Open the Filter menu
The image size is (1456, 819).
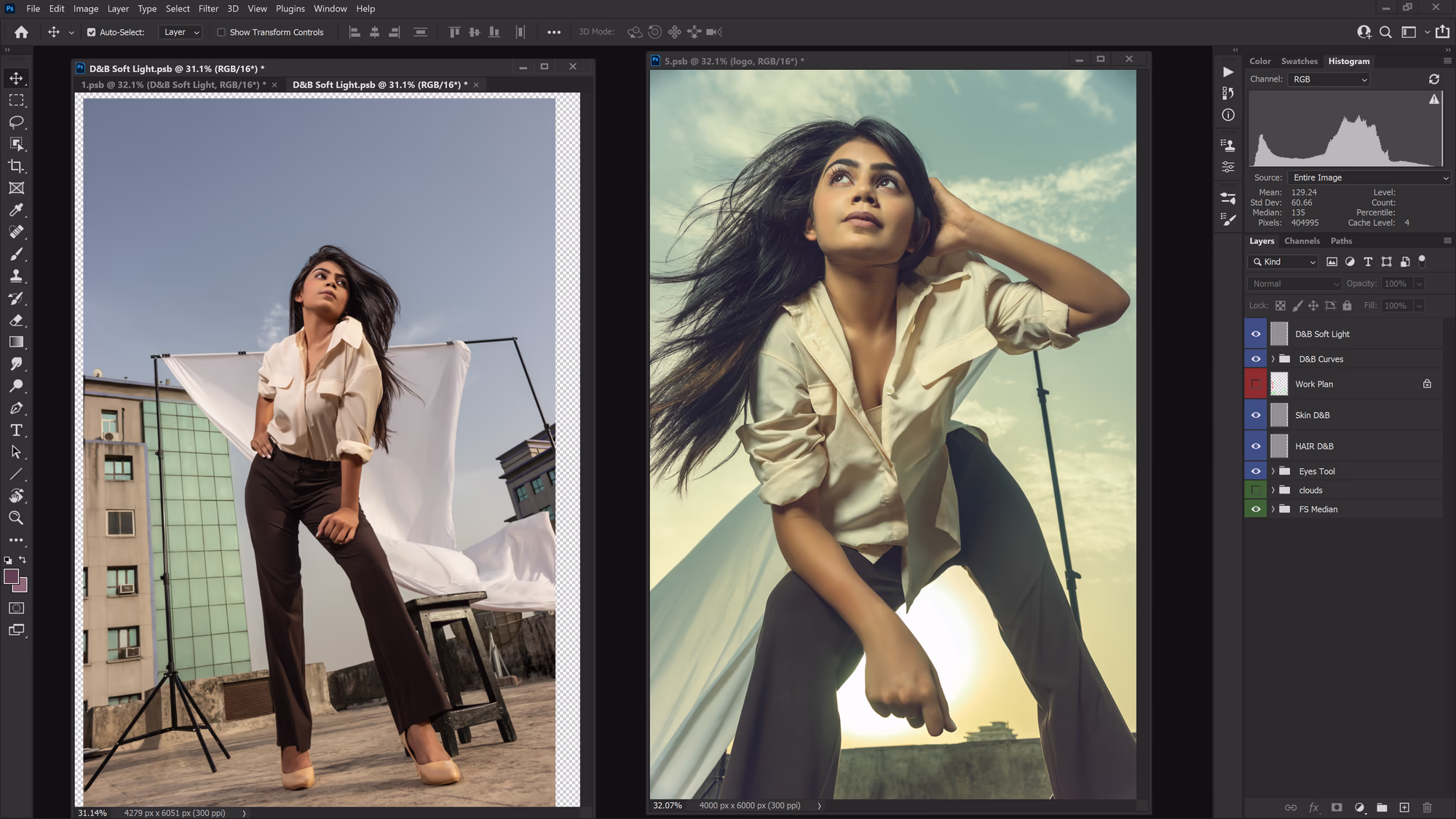click(x=208, y=9)
